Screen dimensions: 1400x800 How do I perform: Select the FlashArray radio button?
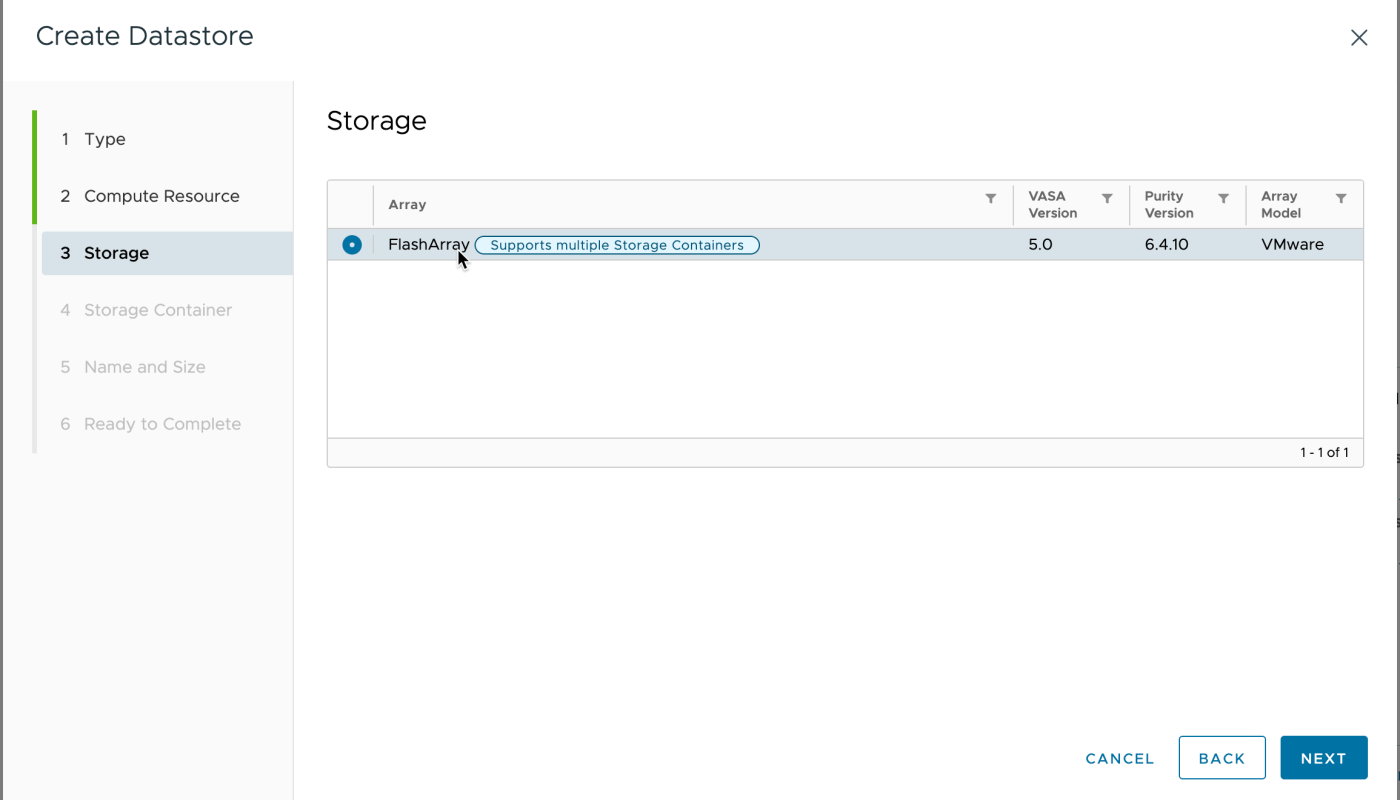(352, 245)
